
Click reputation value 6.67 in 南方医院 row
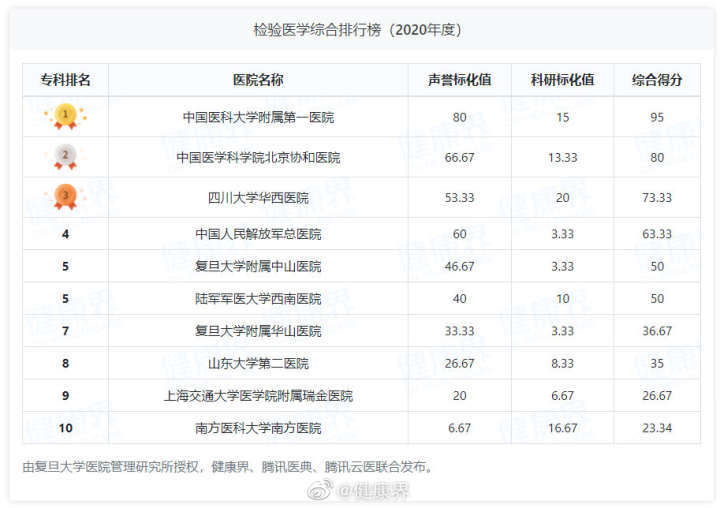[x=460, y=428]
